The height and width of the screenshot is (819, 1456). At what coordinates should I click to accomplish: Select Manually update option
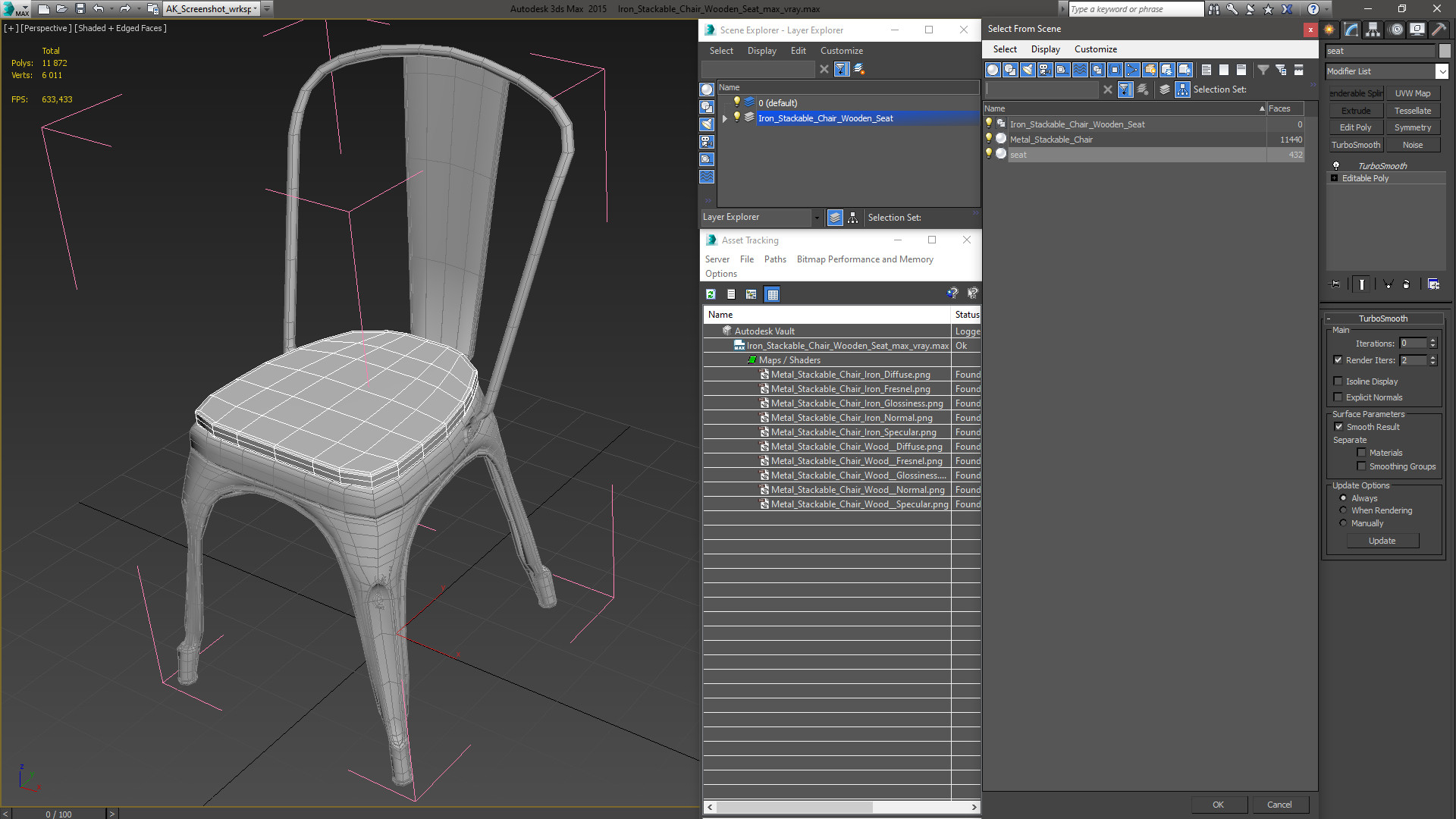(1343, 523)
